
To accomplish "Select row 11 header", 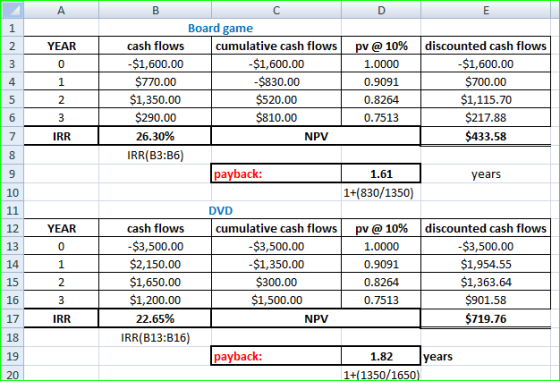I will coord(12,210).
